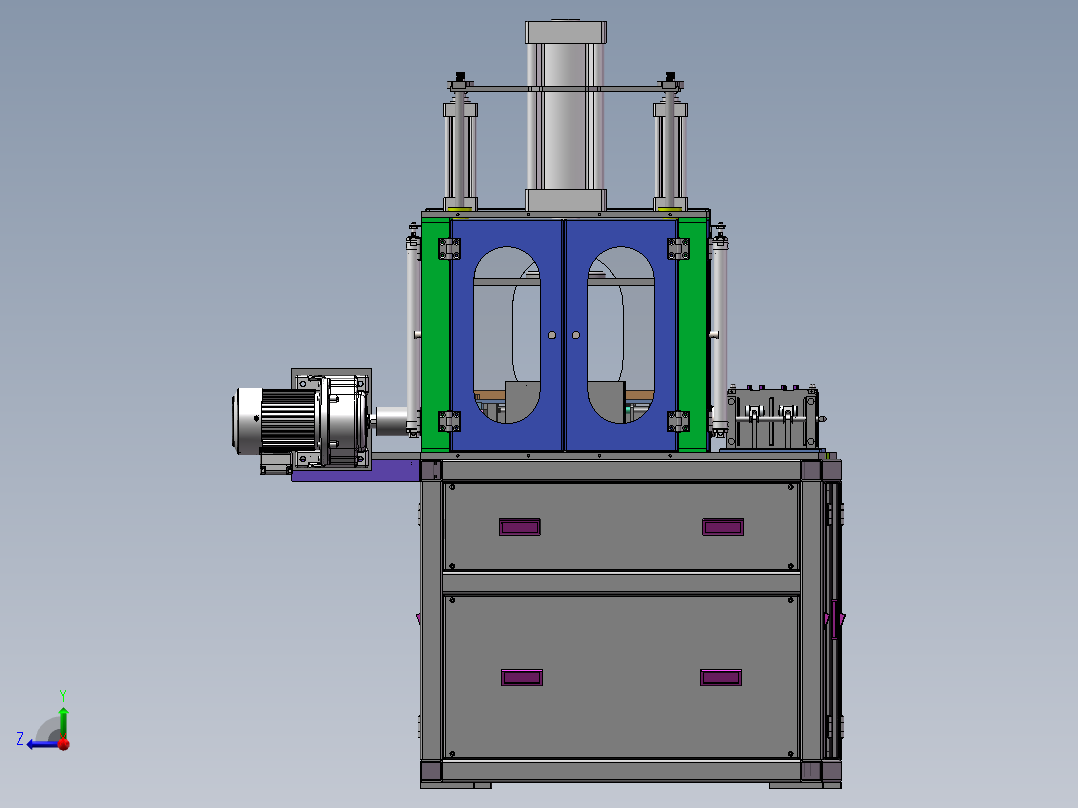
Task: Select the left green side pillar
Action: pos(436,335)
